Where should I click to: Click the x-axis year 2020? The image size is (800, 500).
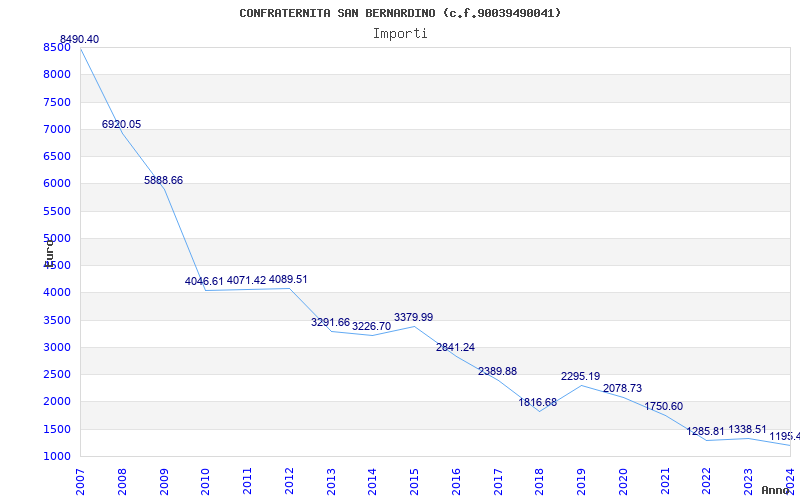click(623, 482)
